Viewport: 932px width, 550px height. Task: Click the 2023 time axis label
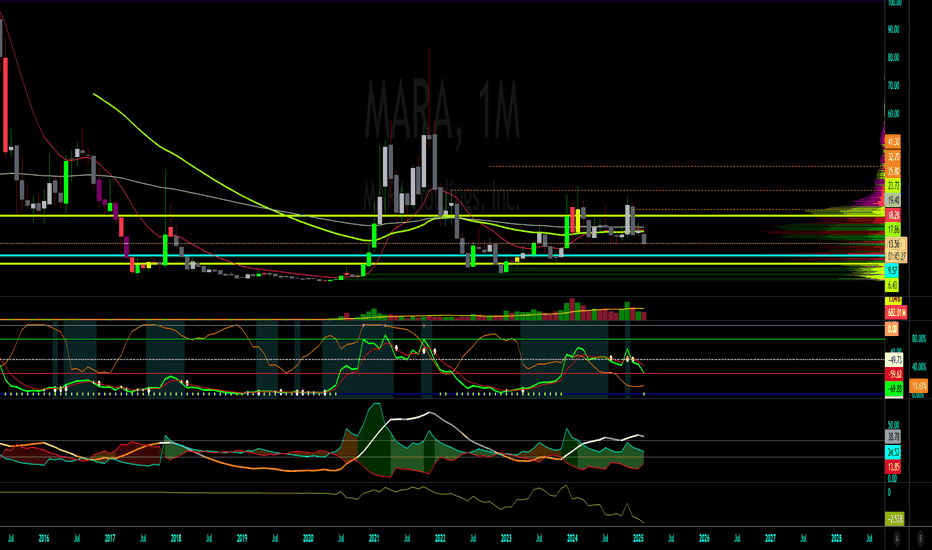(x=506, y=538)
